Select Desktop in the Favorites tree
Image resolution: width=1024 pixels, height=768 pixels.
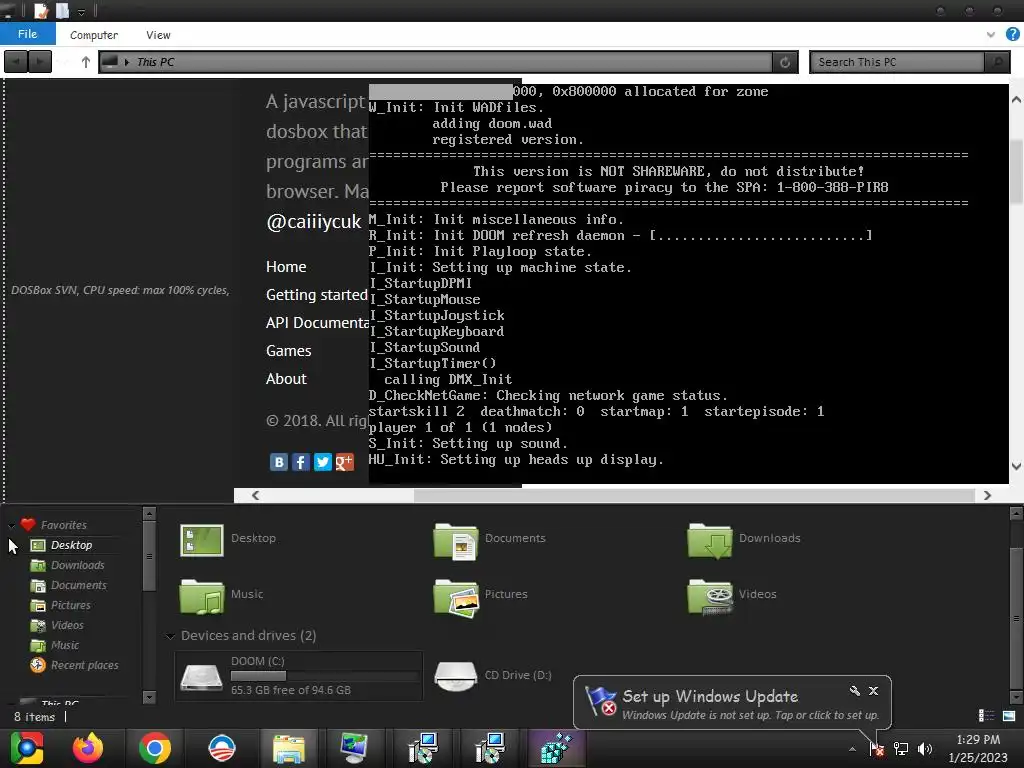(71, 545)
